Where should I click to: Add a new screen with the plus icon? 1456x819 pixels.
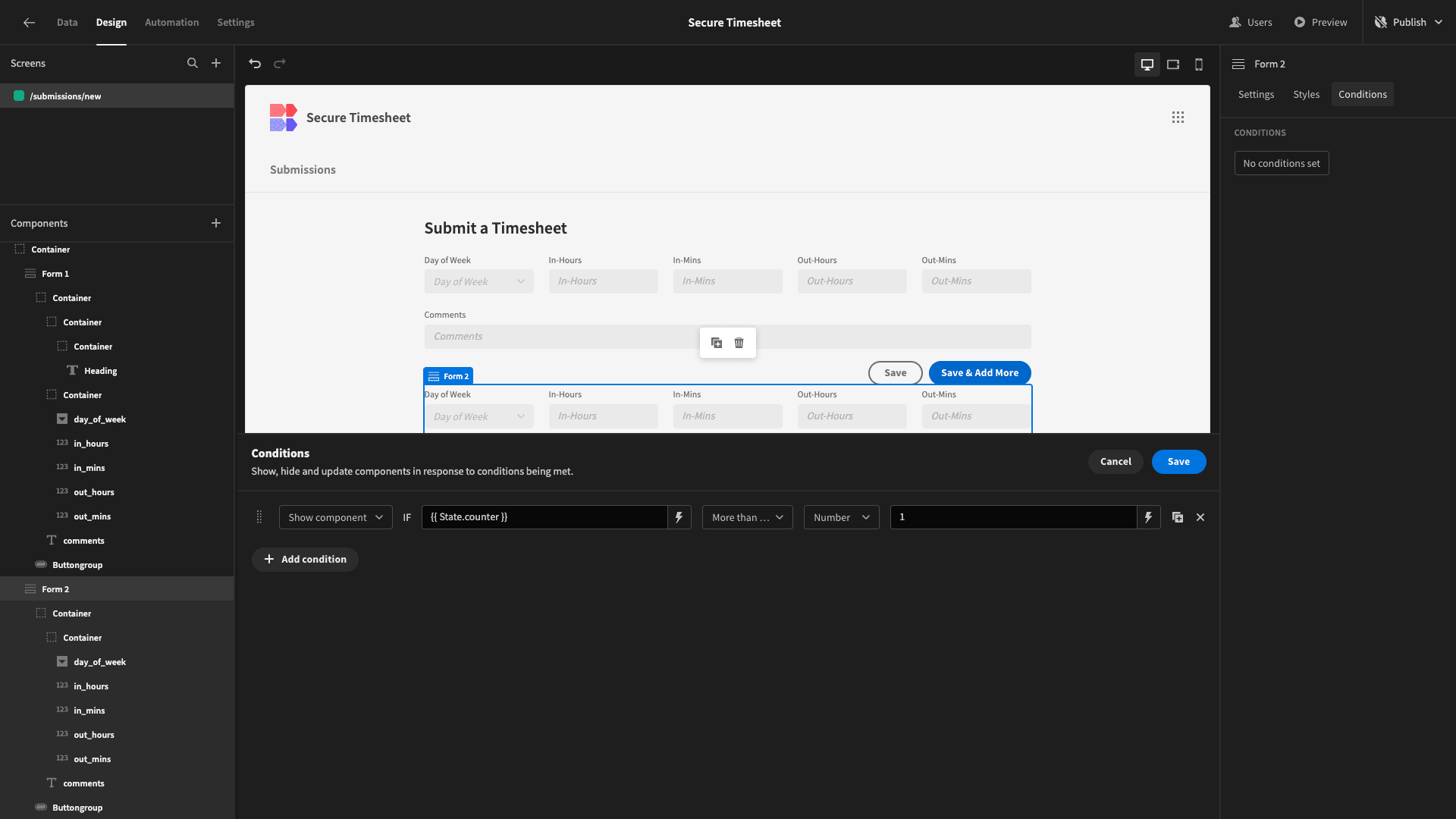[216, 64]
